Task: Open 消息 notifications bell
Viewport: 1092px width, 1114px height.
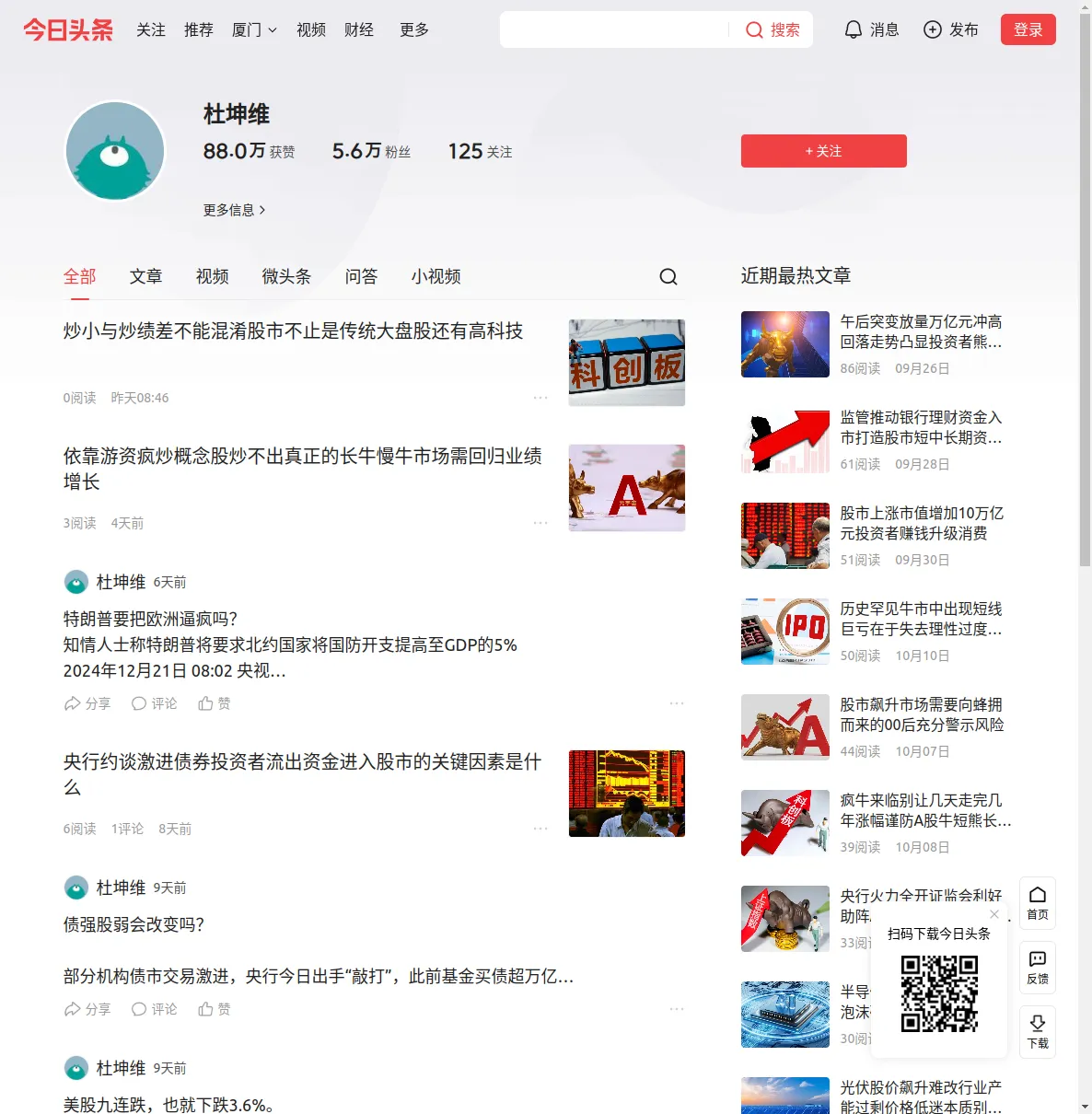Action: tap(871, 29)
